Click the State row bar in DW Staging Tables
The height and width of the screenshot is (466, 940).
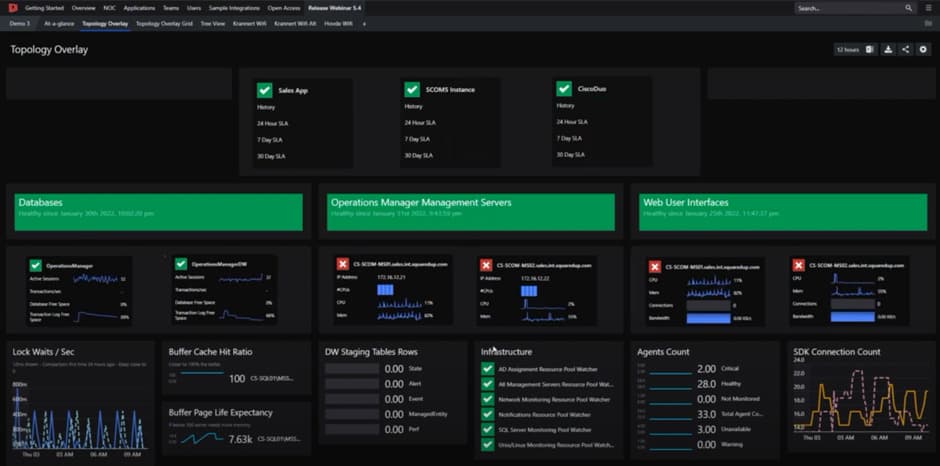[352, 369]
